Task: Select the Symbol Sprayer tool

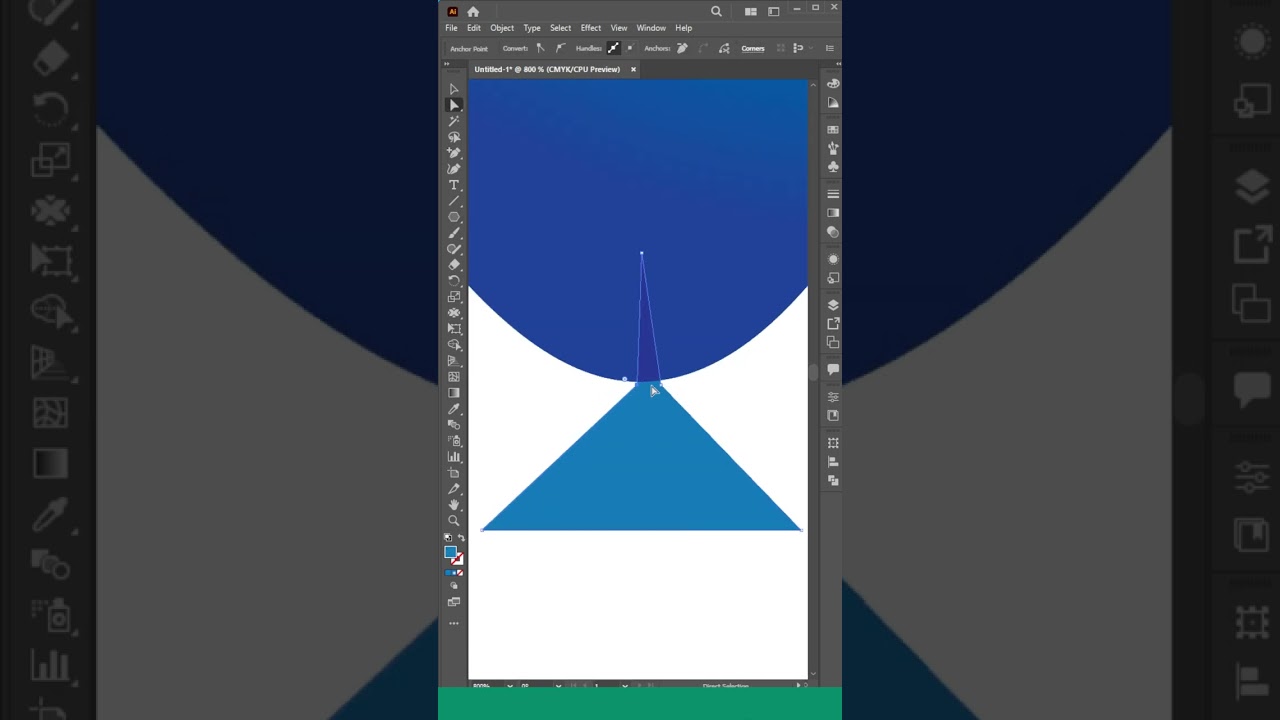Action: (454, 441)
